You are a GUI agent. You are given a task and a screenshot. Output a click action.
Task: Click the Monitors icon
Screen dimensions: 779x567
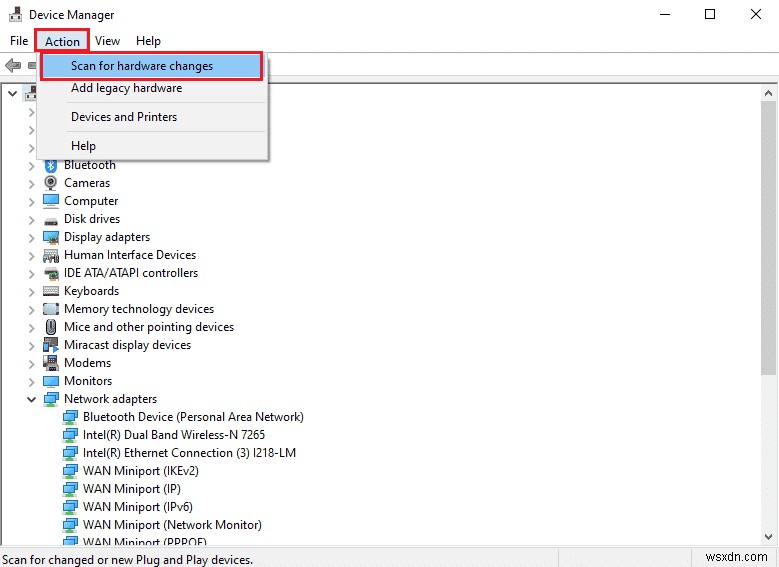tap(51, 381)
